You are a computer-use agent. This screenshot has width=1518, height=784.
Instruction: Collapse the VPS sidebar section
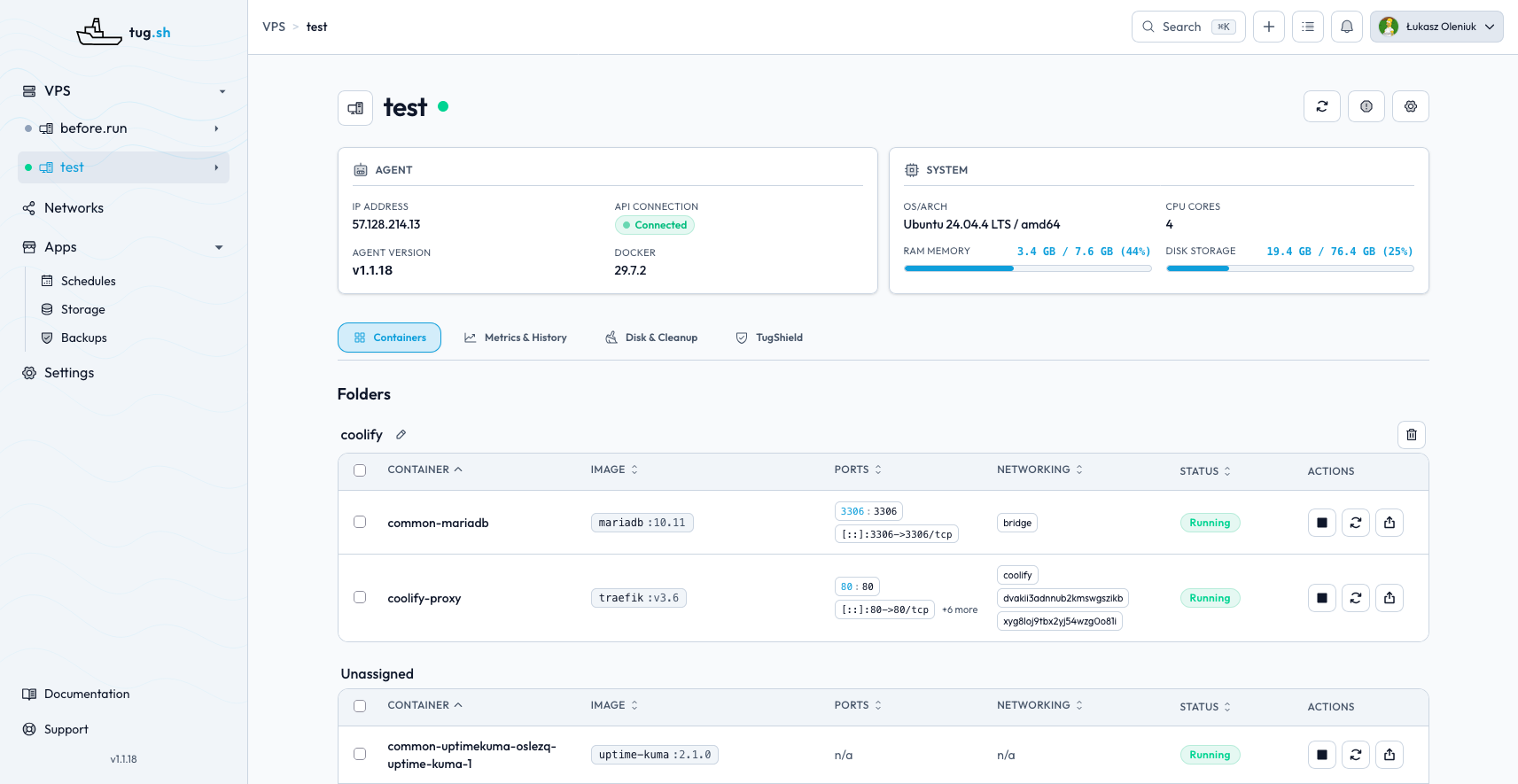(222, 91)
